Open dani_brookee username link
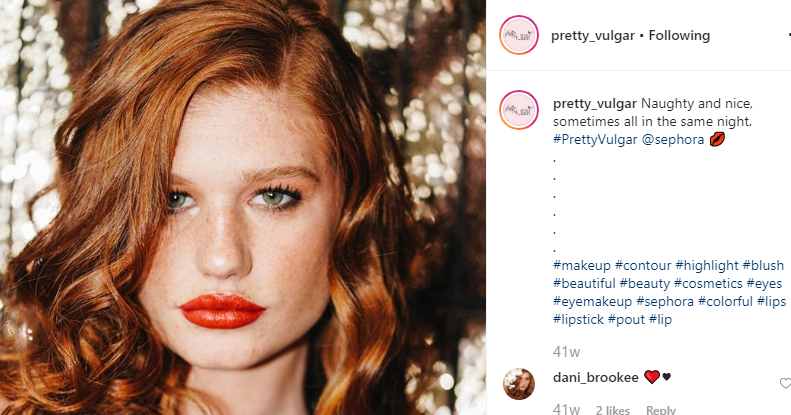 (595, 377)
